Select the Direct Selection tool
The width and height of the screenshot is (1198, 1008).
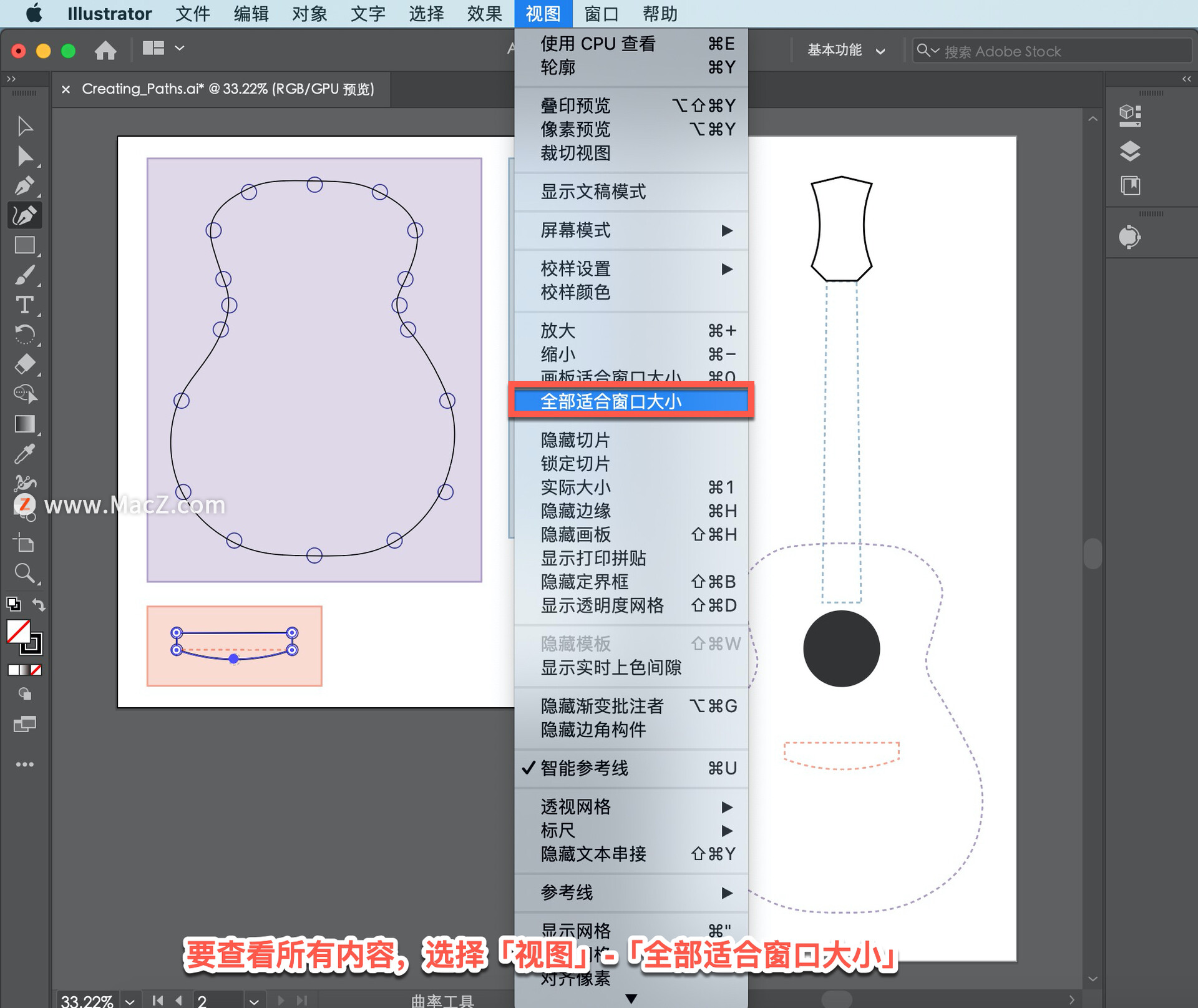click(24, 156)
